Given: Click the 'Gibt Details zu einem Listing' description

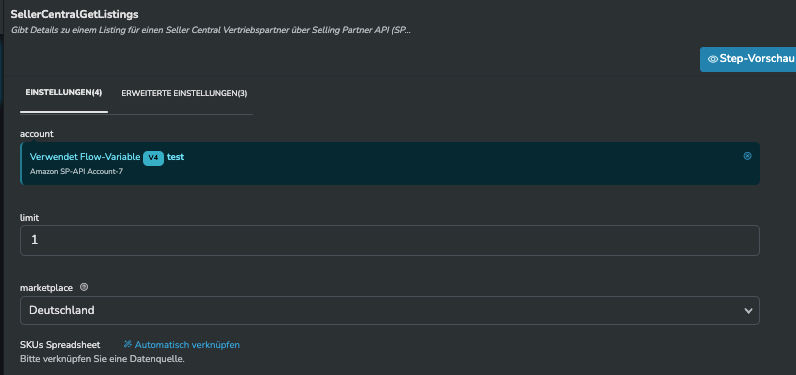Looking at the screenshot, I should (211, 30).
